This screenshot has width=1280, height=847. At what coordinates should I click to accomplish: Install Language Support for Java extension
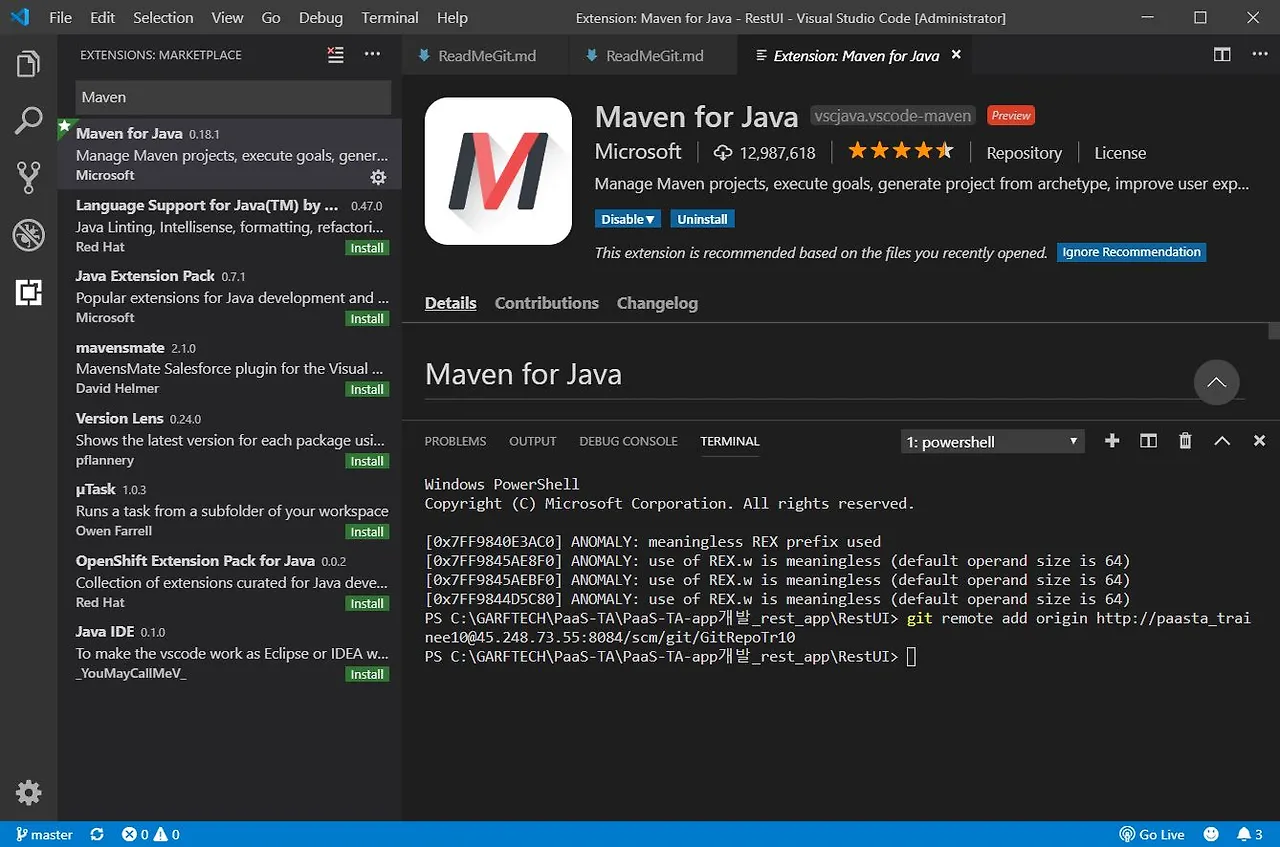[x=367, y=248]
